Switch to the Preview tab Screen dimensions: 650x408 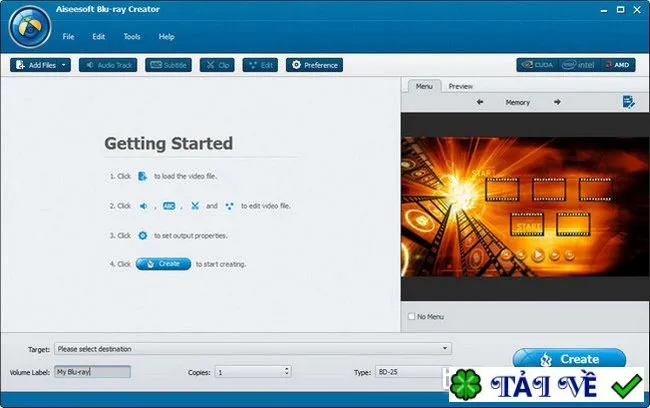pos(461,86)
